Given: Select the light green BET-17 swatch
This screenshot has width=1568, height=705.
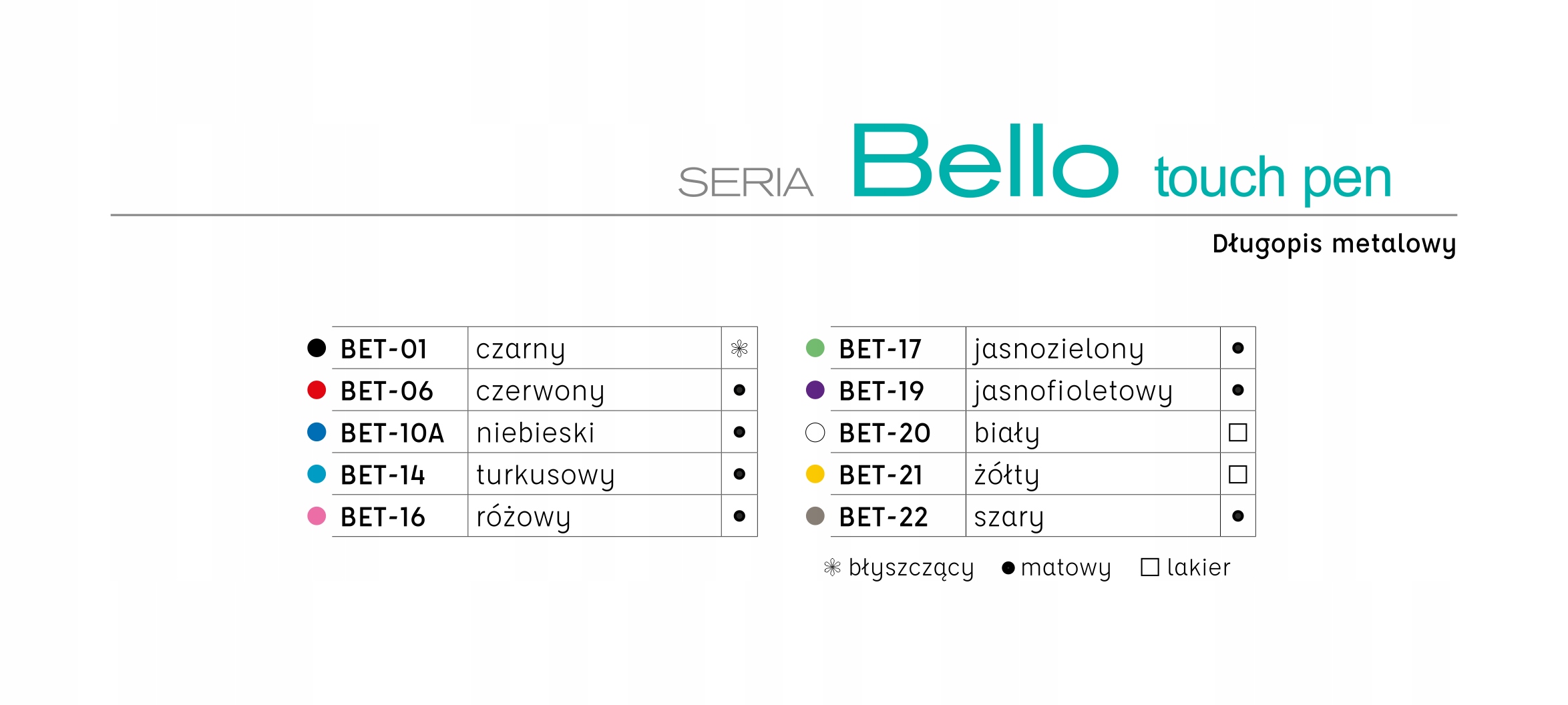Looking at the screenshot, I should (x=815, y=348).
